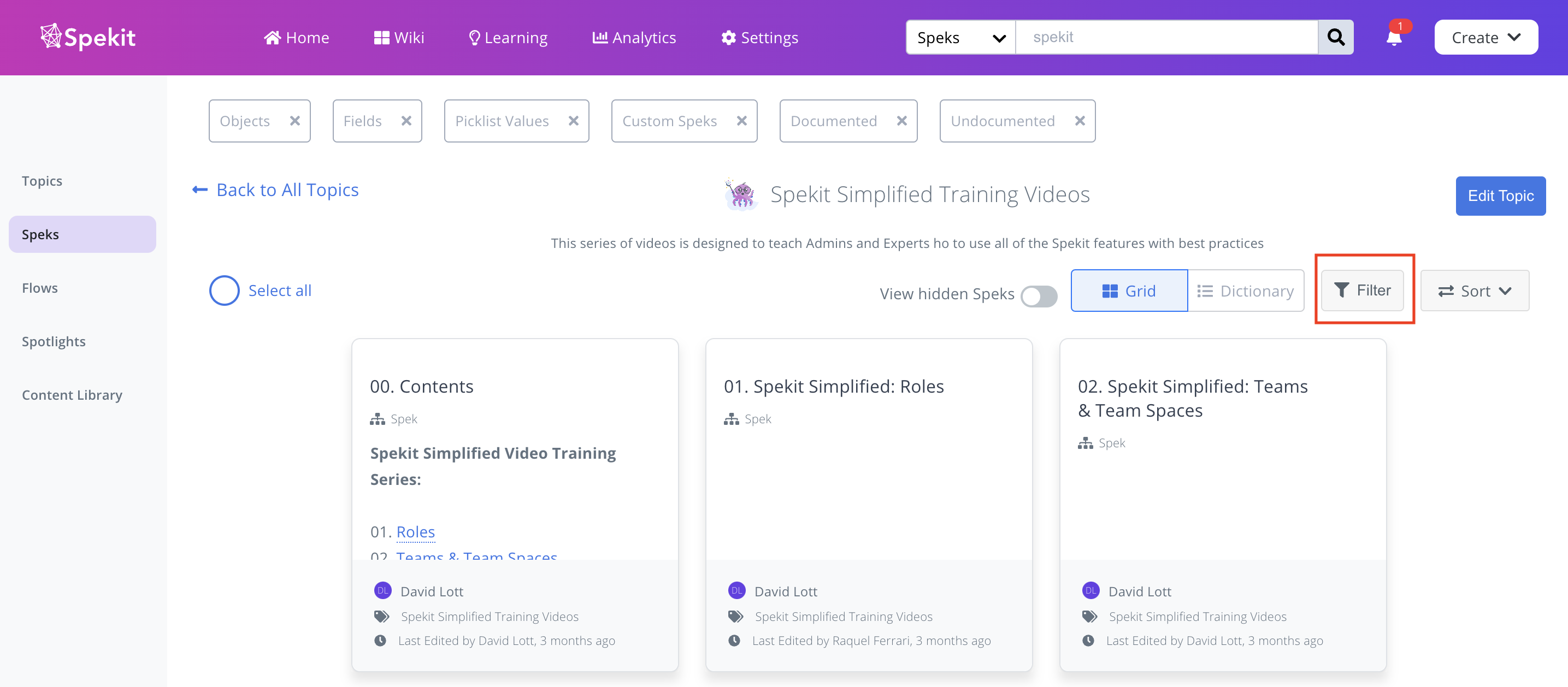Click the tag icon on Contents card
This screenshot has width=1568, height=687.
pyautogui.click(x=382, y=617)
